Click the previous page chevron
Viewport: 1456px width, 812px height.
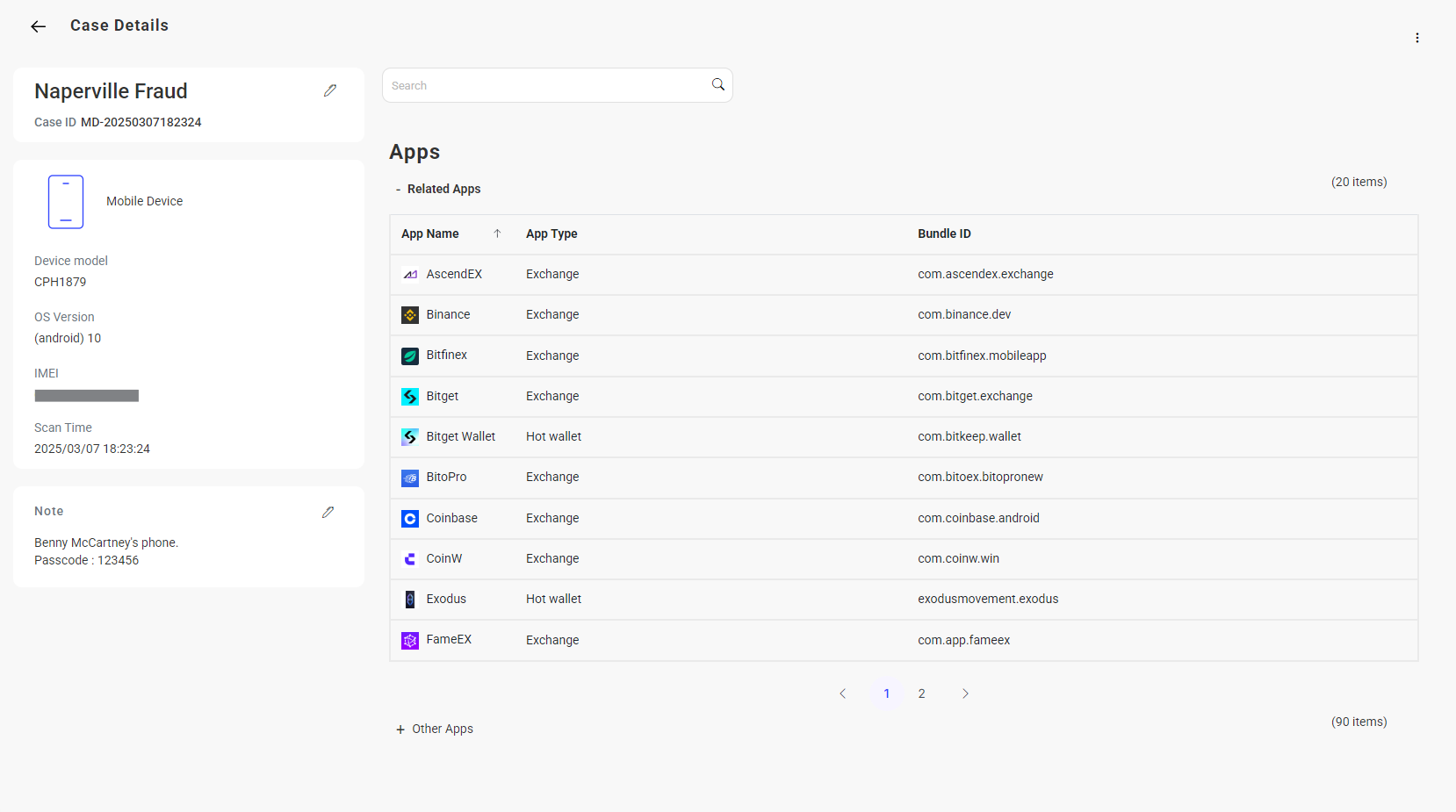[x=843, y=693]
